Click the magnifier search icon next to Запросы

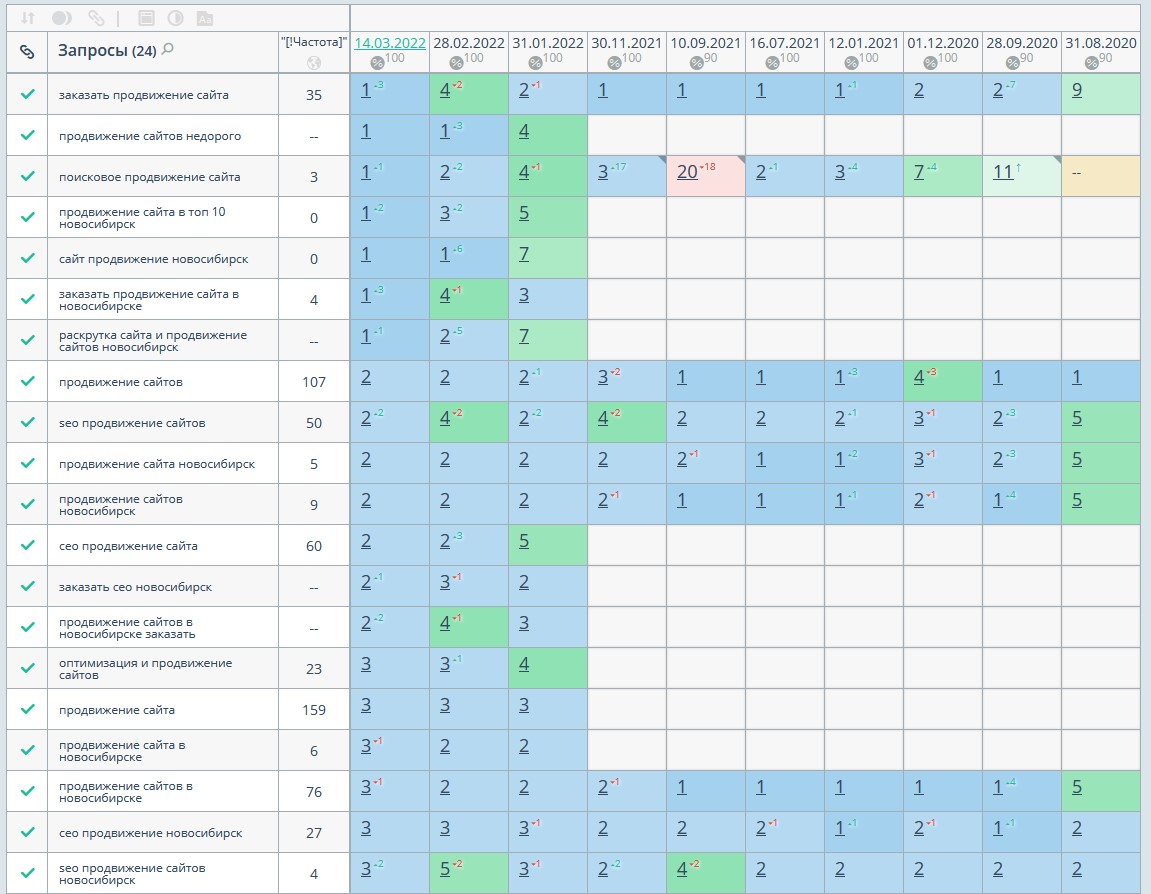tap(168, 50)
